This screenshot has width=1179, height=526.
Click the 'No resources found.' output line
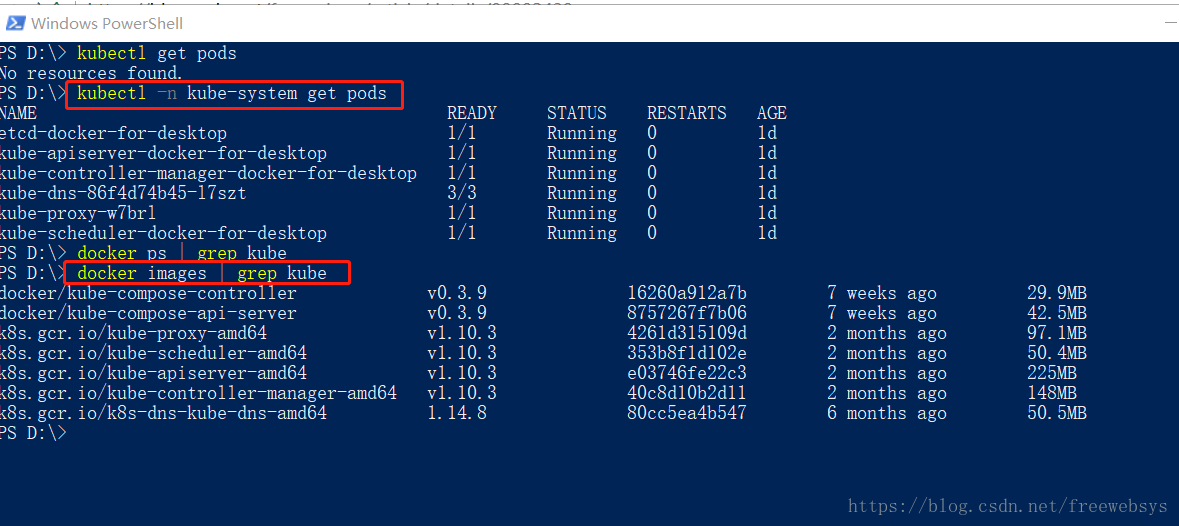(x=91, y=74)
